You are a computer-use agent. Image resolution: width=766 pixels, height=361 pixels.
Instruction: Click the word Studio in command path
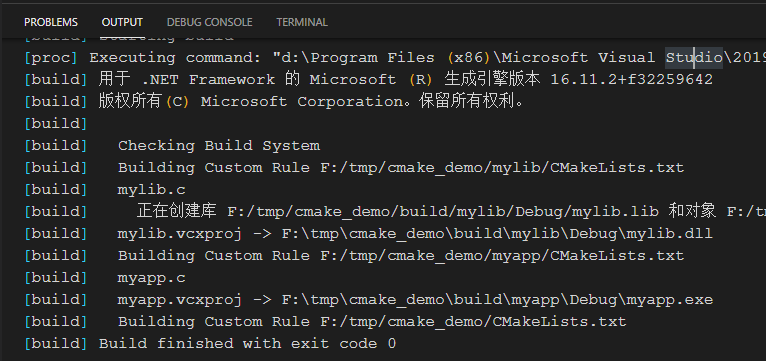pos(694,58)
